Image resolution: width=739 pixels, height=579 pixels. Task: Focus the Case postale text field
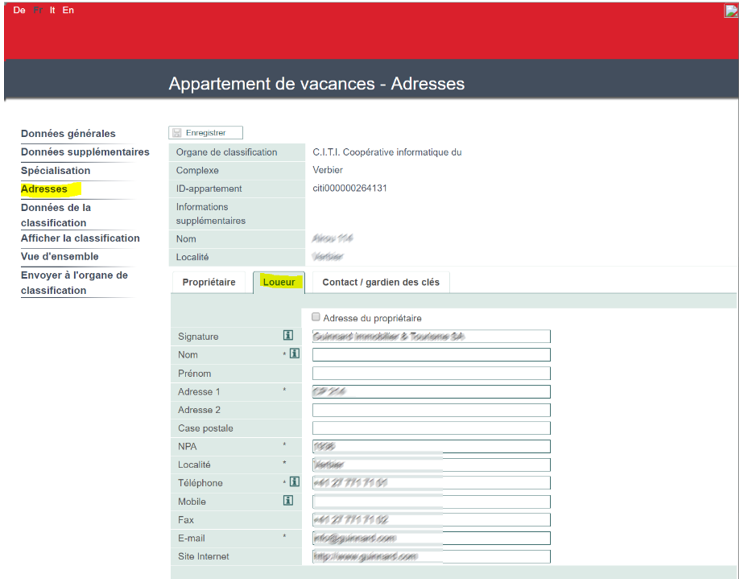coord(431,428)
